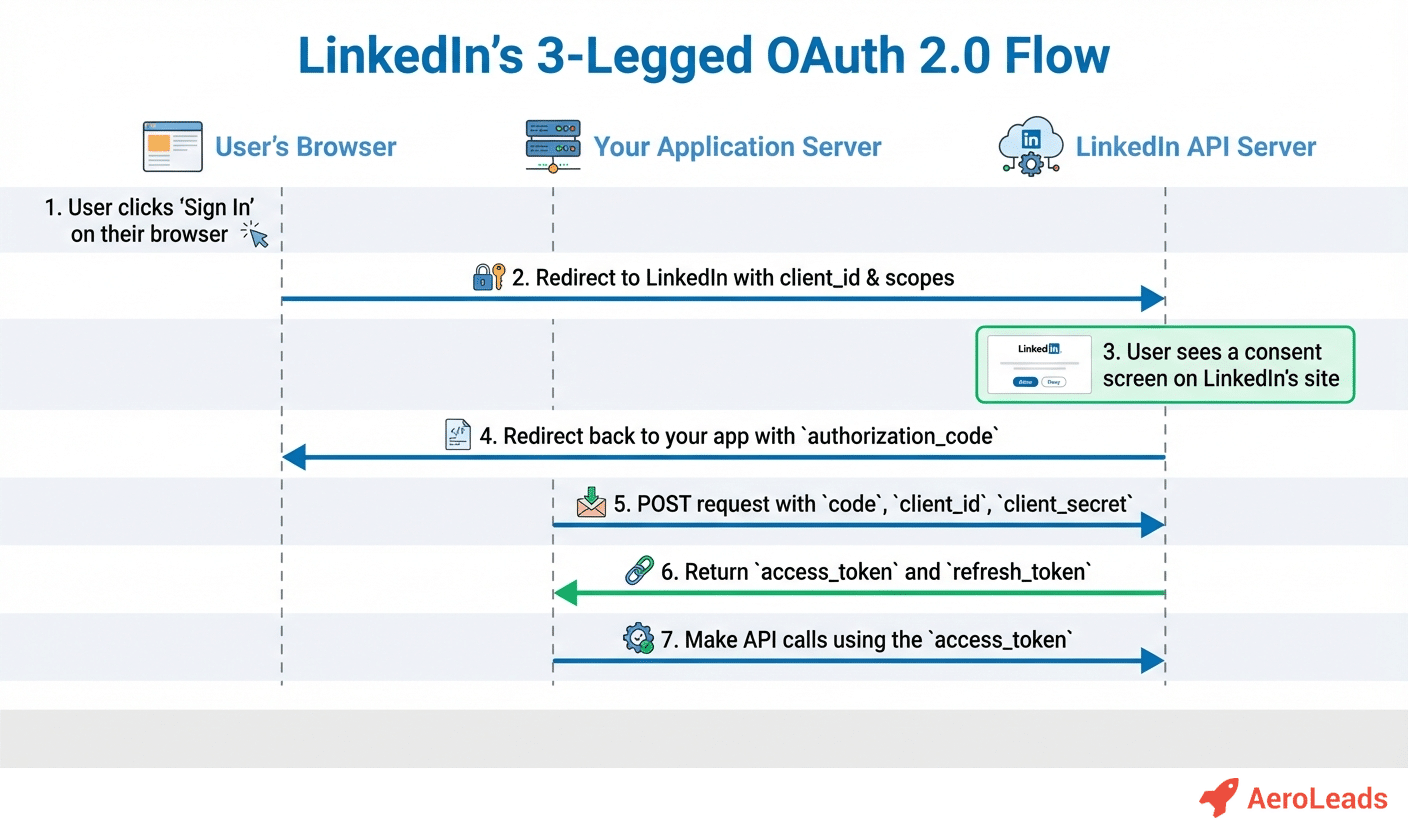Click 'Redirect to LinkedIn with client_id & scopes' text
Viewport: 1408px width, 828px height.
(x=733, y=277)
